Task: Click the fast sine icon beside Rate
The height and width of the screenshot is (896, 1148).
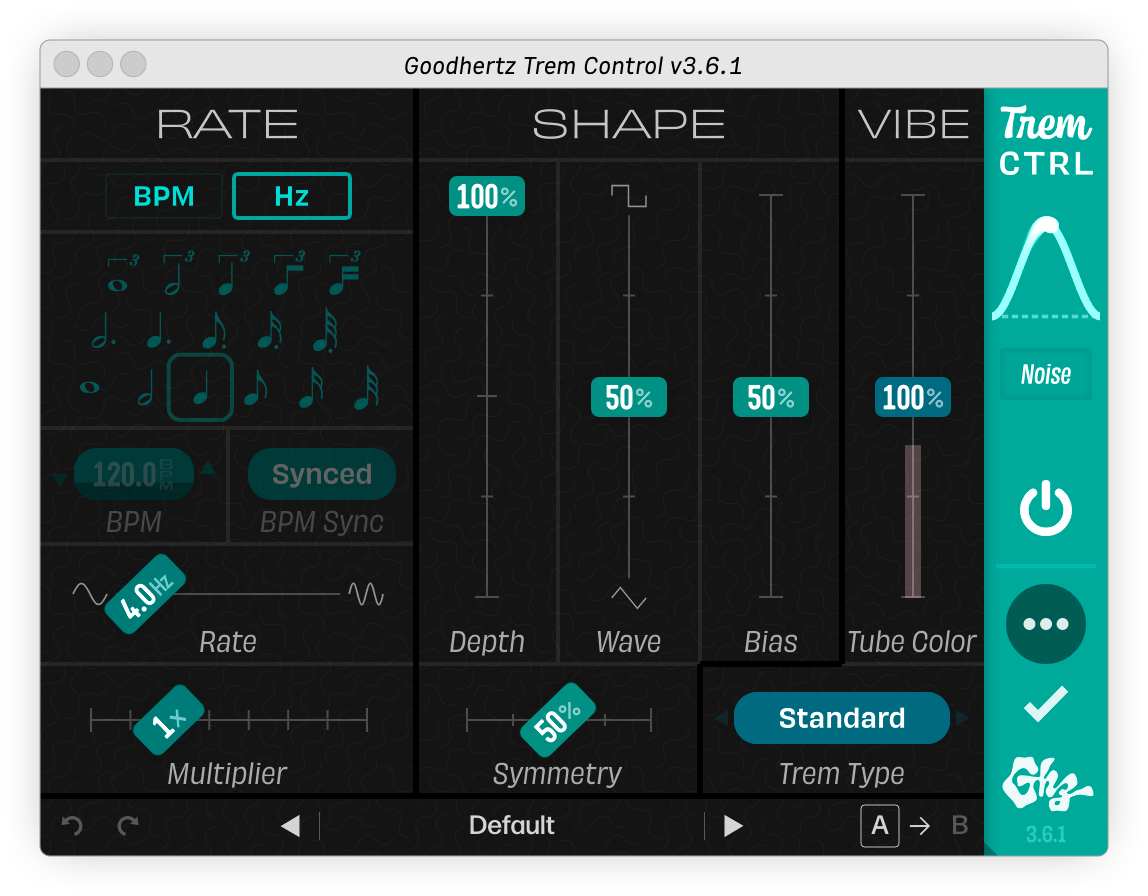Action: 366,594
